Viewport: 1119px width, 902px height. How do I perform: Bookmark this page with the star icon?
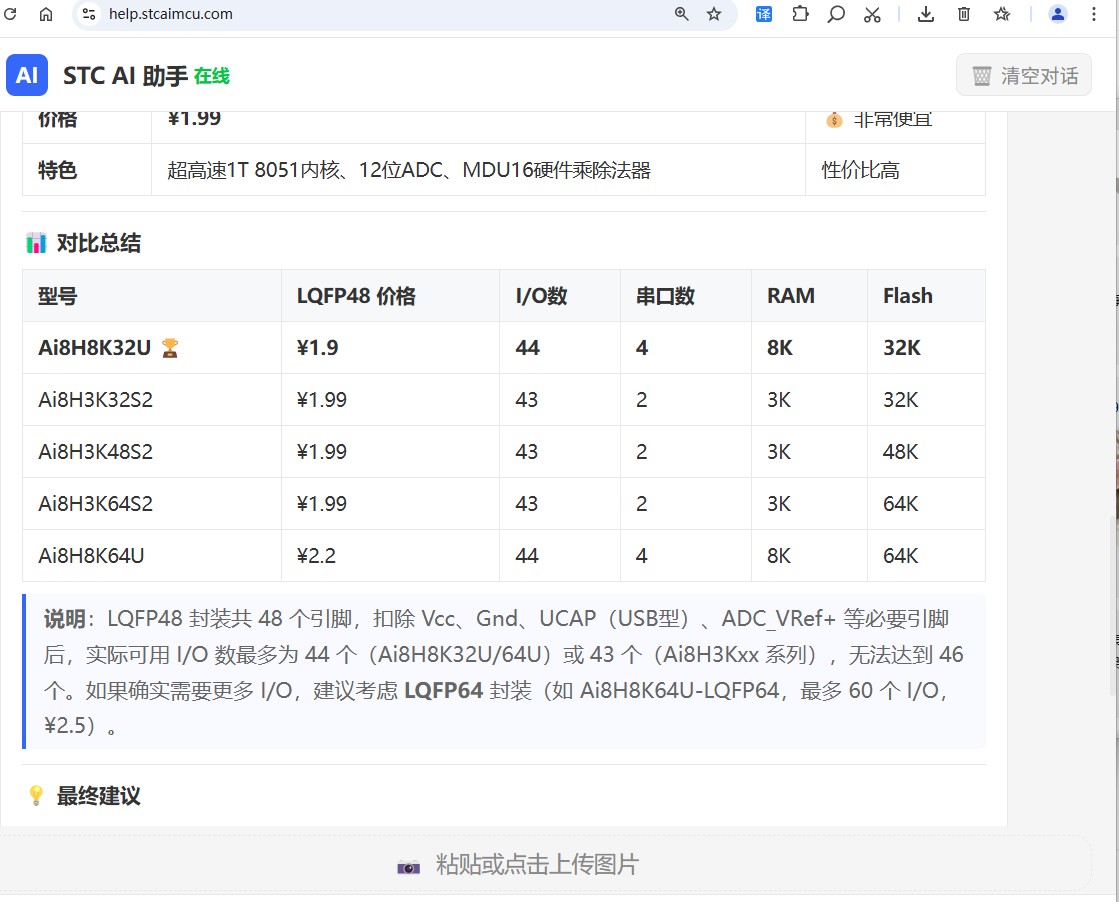tap(714, 14)
